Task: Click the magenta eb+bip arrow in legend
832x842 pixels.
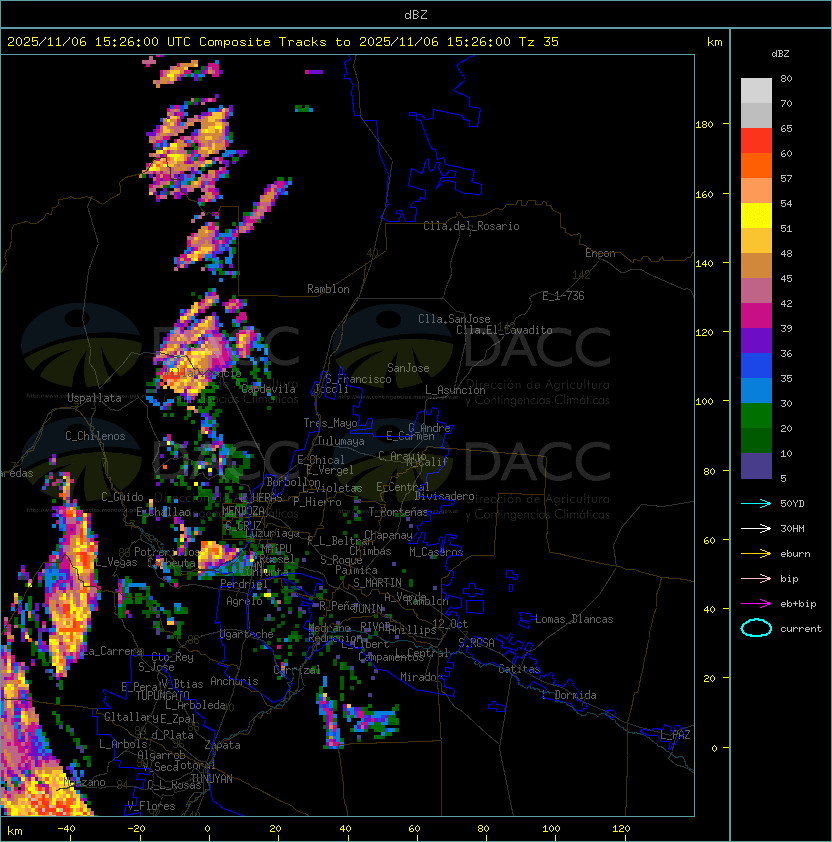Action: tap(756, 604)
